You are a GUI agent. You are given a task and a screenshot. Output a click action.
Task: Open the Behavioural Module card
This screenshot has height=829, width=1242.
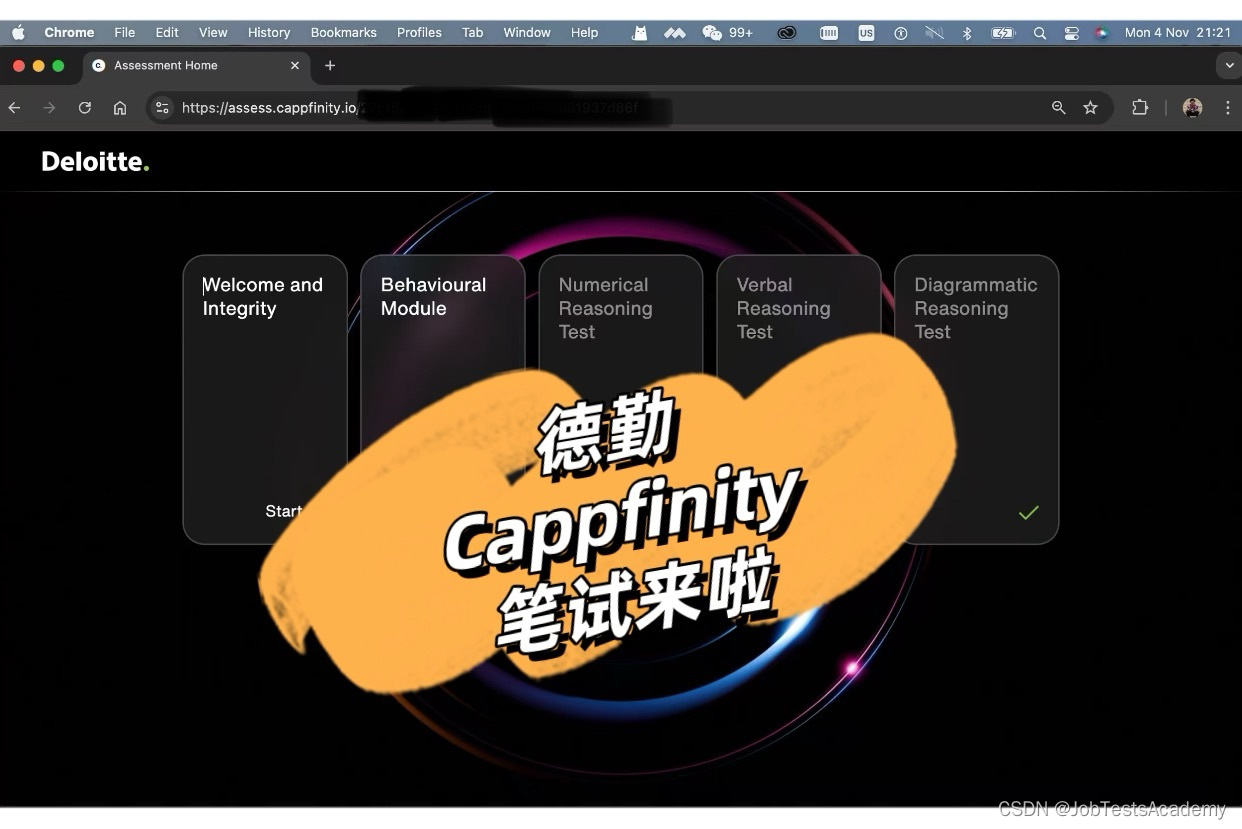(x=443, y=399)
